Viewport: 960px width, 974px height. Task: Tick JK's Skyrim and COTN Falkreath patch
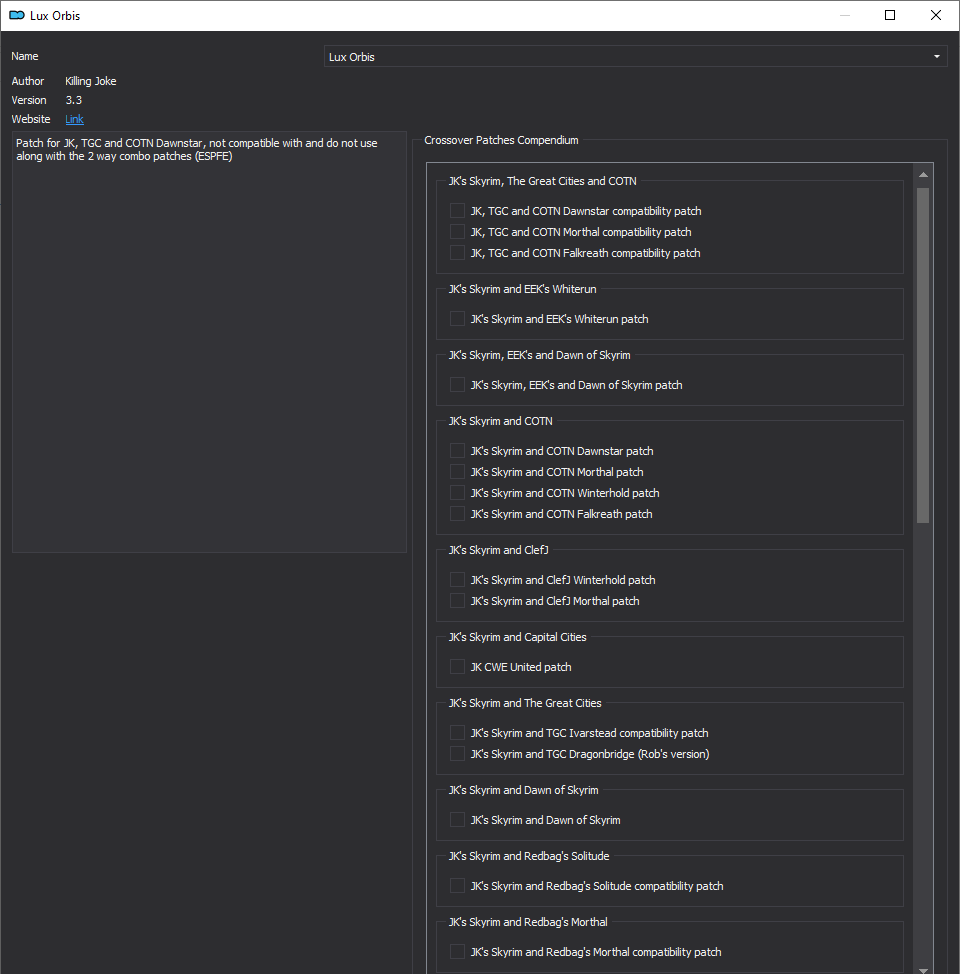click(x=457, y=514)
